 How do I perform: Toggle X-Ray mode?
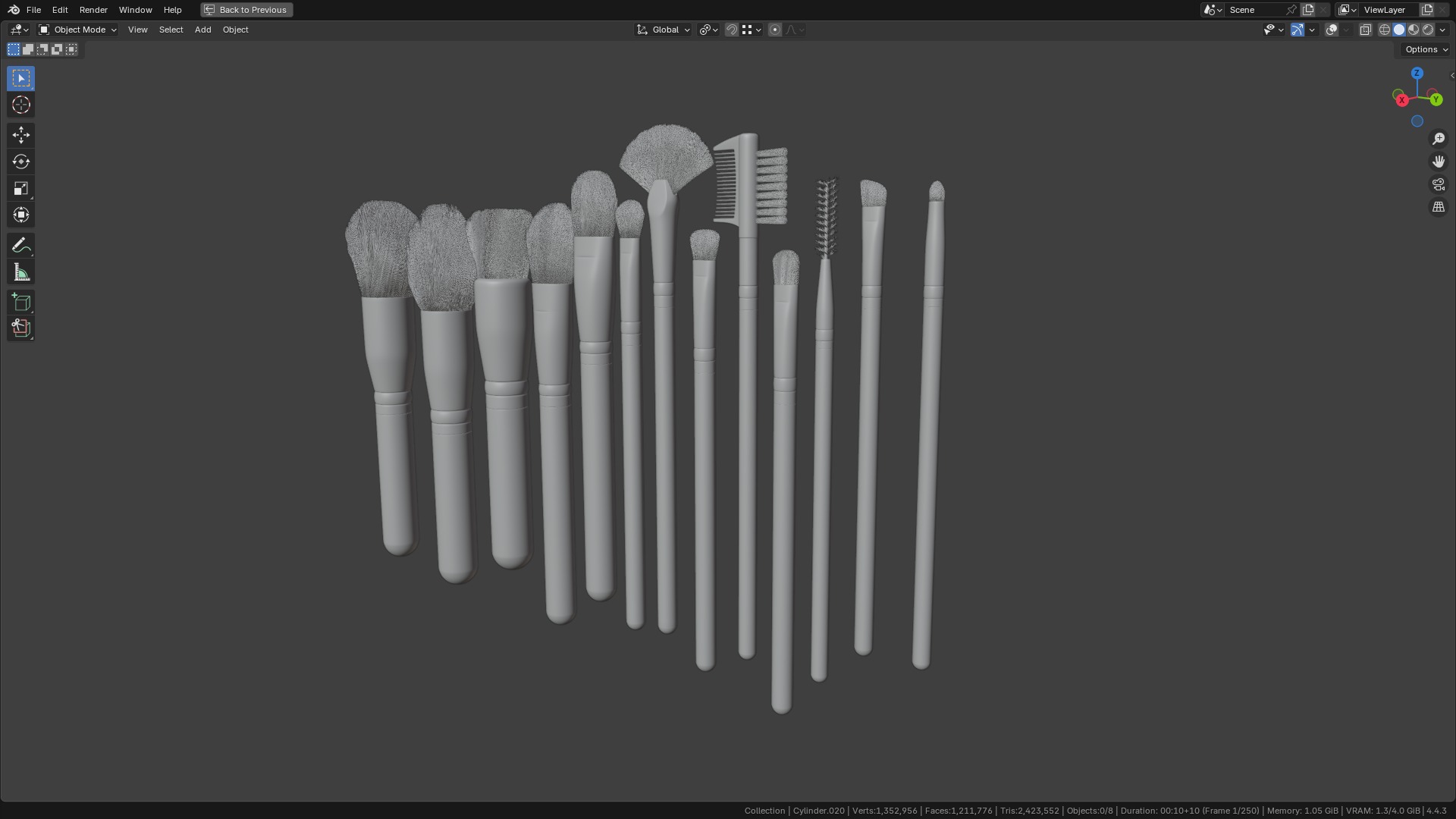[x=1365, y=30]
